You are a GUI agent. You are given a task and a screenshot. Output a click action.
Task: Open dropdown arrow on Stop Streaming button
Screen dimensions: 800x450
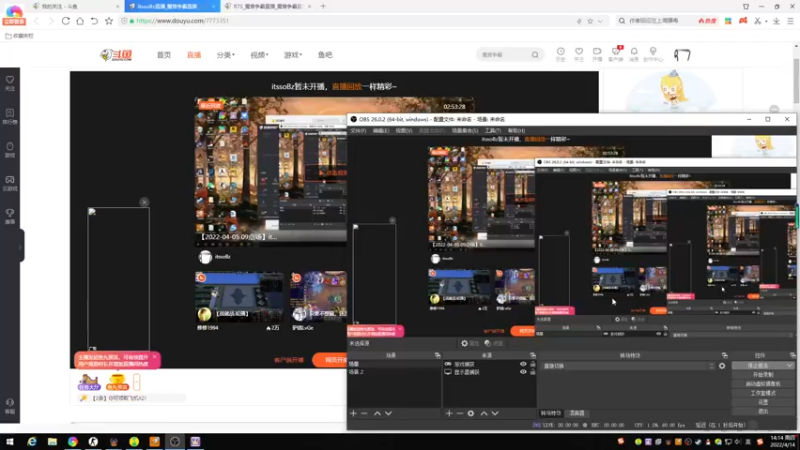(790, 365)
